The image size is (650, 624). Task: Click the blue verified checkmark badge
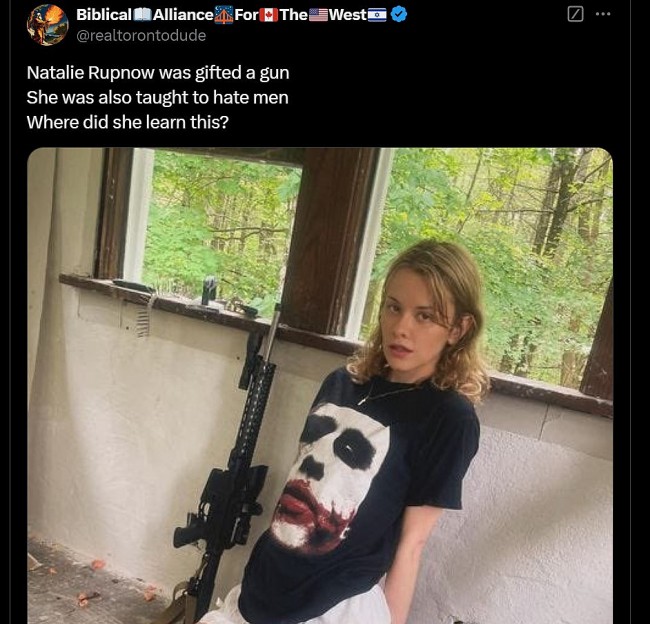click(399, 15)
